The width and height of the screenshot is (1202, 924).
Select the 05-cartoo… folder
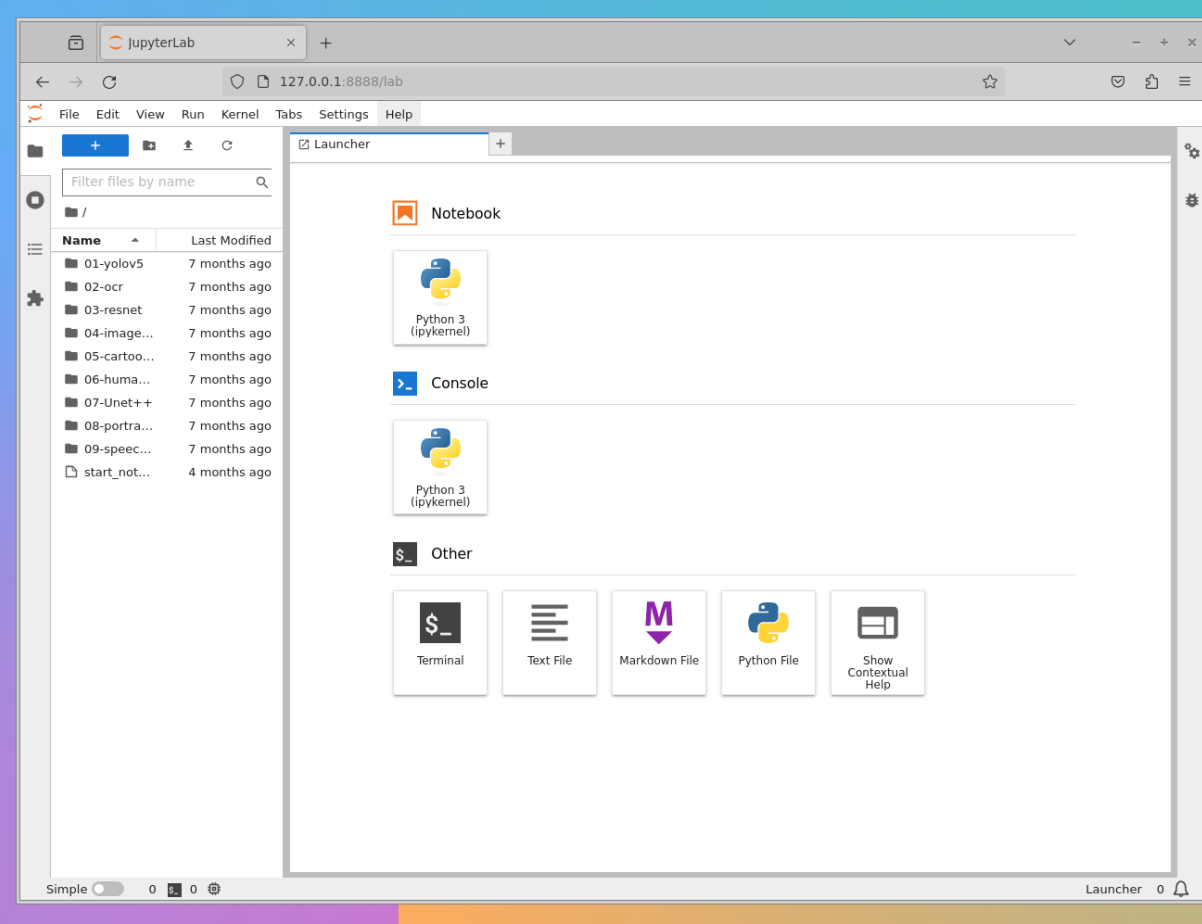167,356
